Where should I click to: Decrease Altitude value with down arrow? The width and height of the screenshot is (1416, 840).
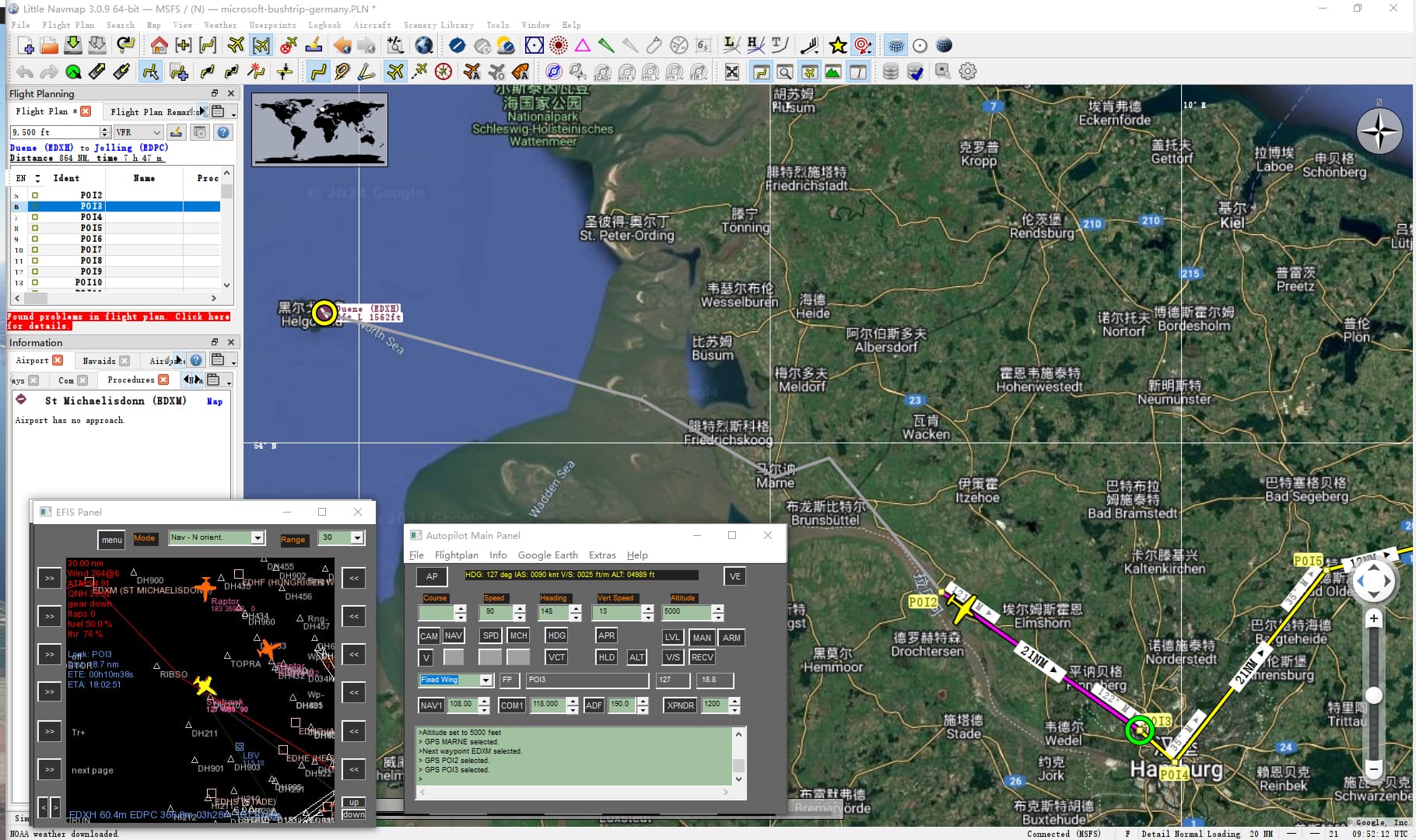click(x=718, y=617)
